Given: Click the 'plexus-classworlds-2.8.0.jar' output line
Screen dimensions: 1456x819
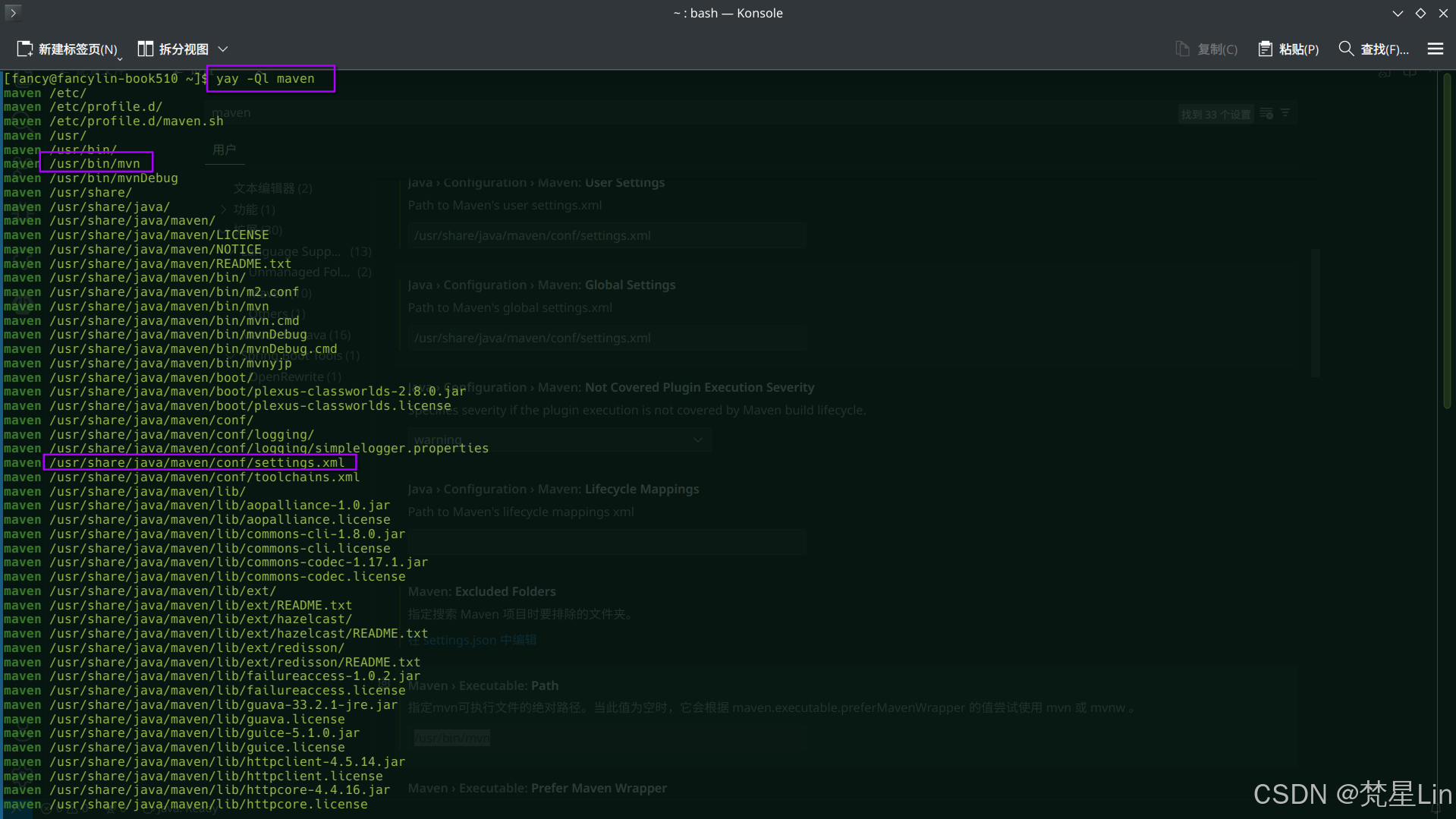Looking at the screenshot, I should (x=258, y=392).
